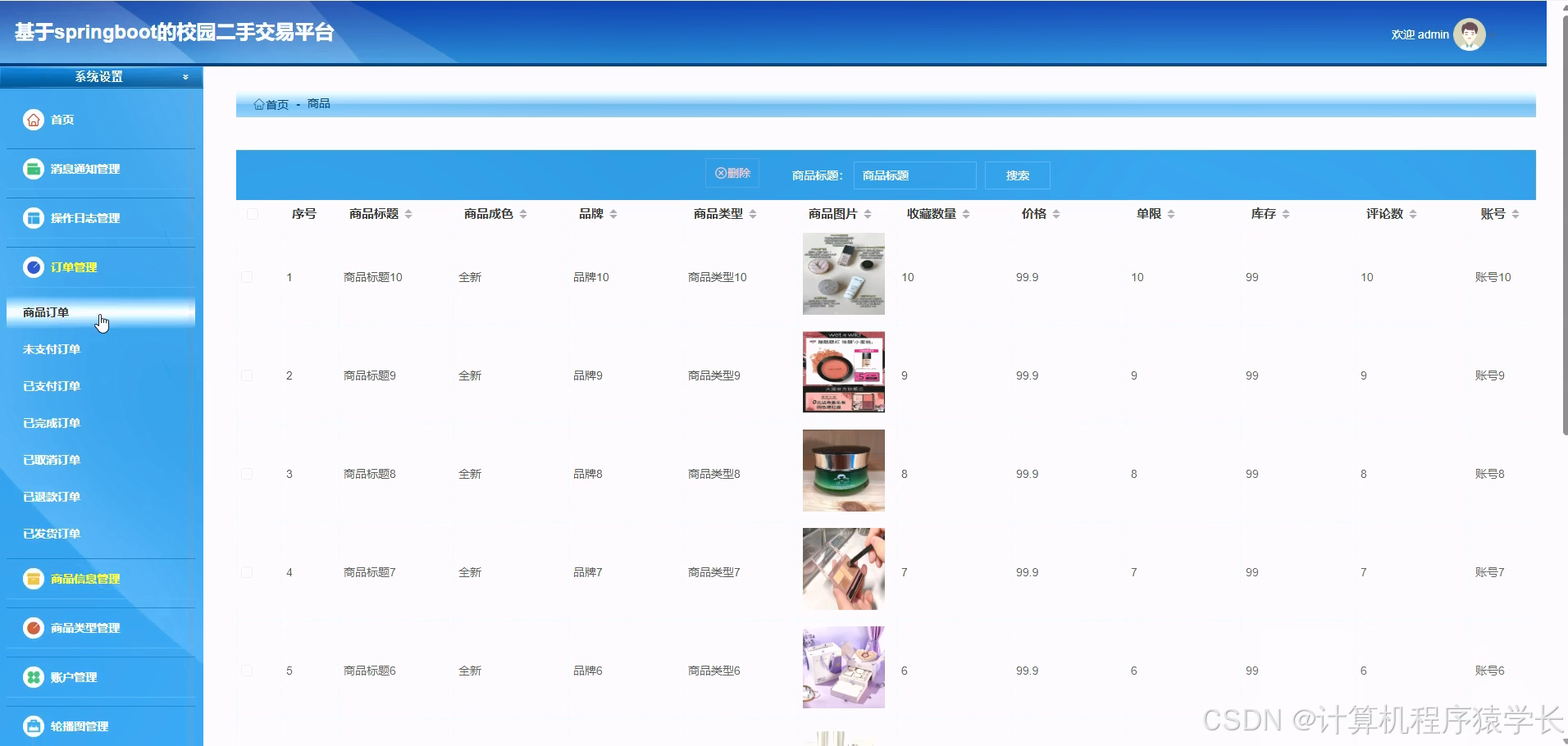Sort by 单限 column arrows
Viewport: 1568px width, 746px height.
point(1171,214)
